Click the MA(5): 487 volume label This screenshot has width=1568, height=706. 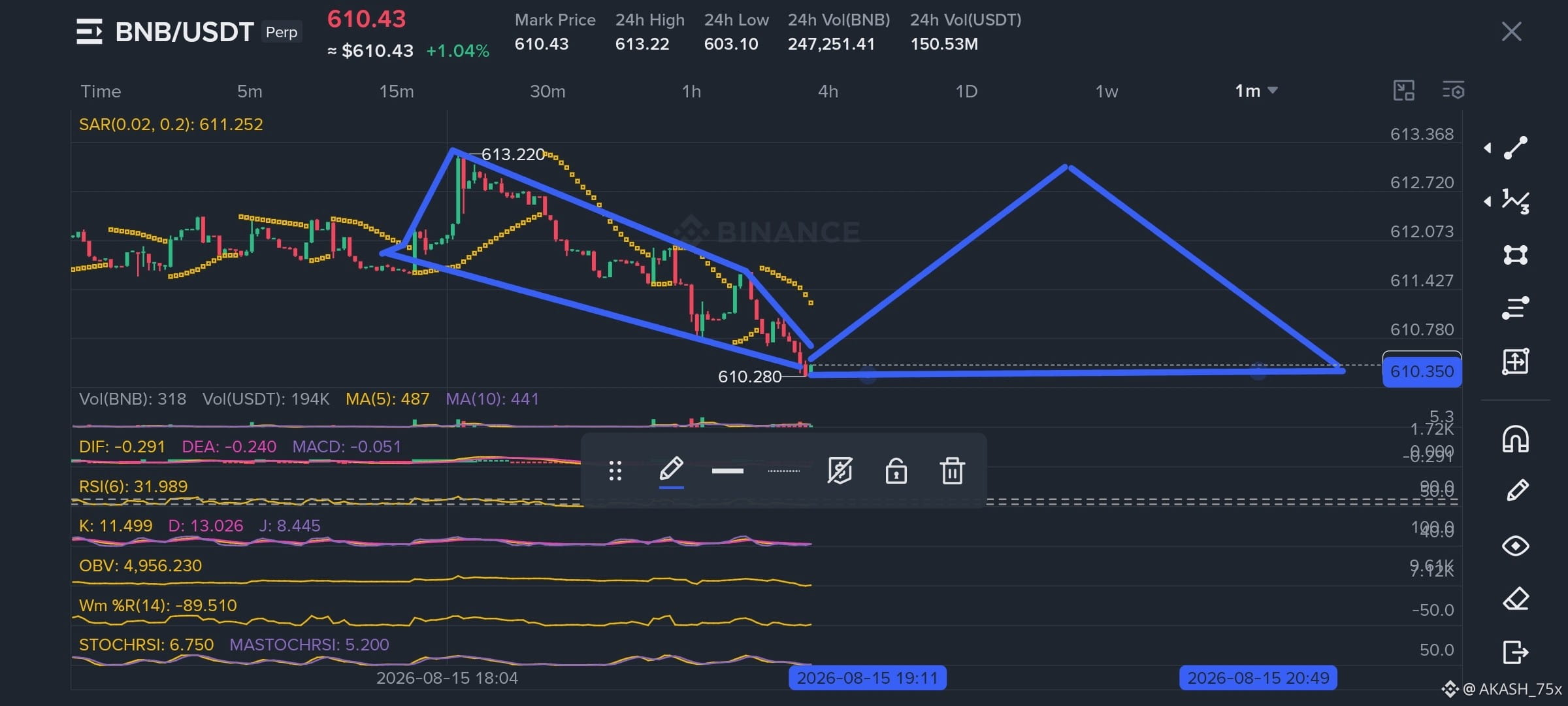[387, 399]
